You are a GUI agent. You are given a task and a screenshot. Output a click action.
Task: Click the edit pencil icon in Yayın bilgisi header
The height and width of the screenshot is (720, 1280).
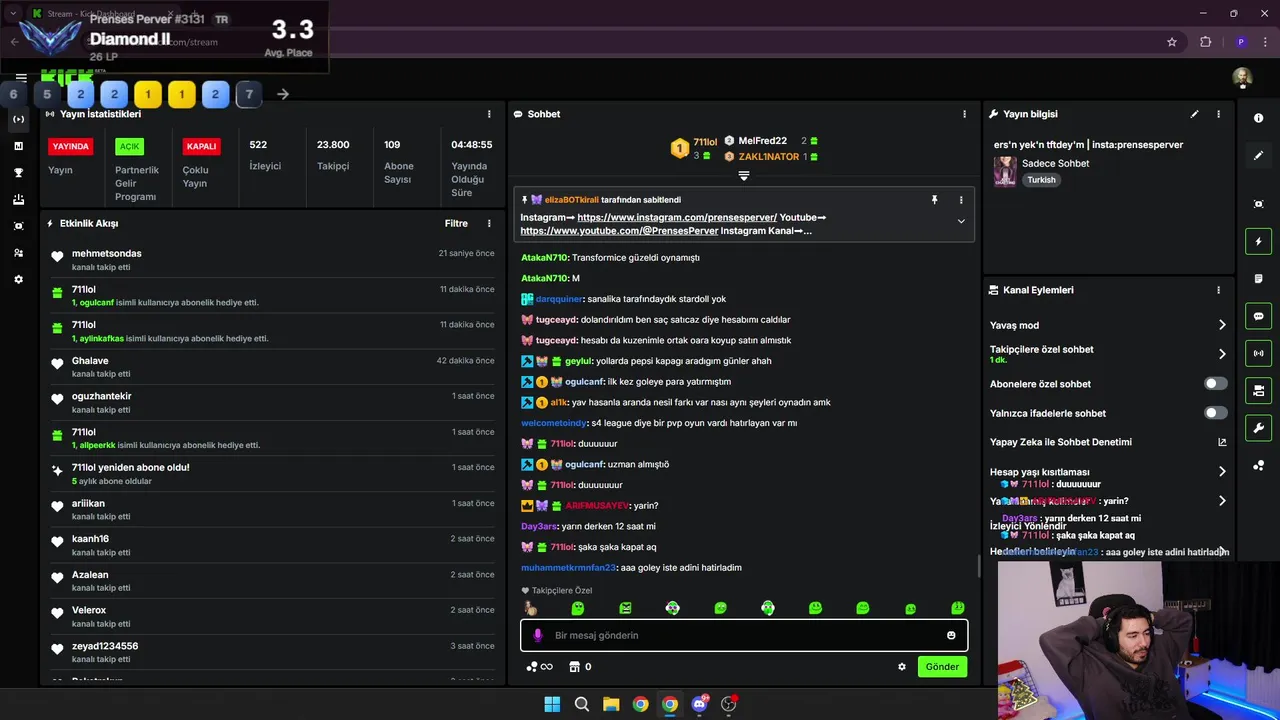click(1194, 114)
